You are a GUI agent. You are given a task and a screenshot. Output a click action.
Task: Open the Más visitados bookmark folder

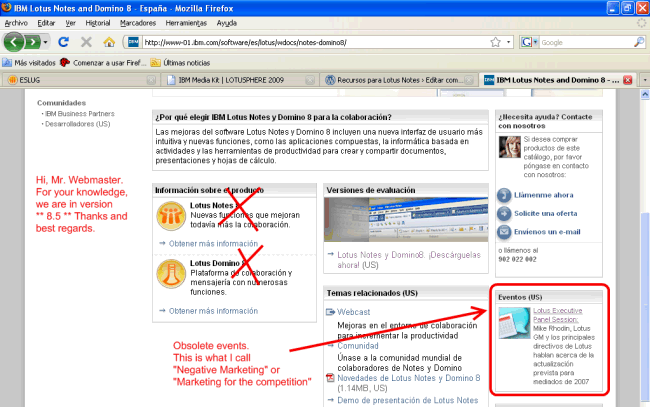29,63
